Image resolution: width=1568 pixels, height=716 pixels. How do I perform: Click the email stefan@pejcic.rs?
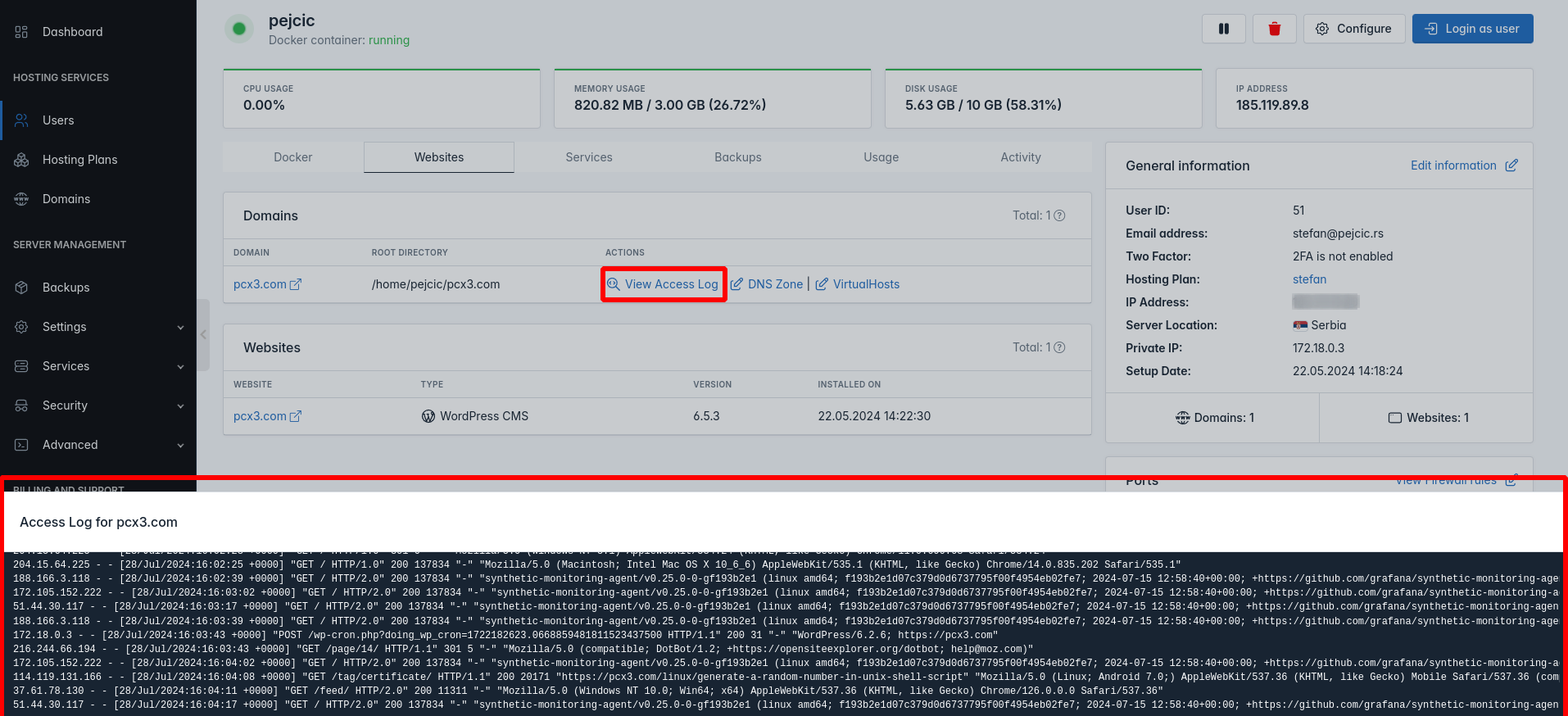[x=1338, y=233]
